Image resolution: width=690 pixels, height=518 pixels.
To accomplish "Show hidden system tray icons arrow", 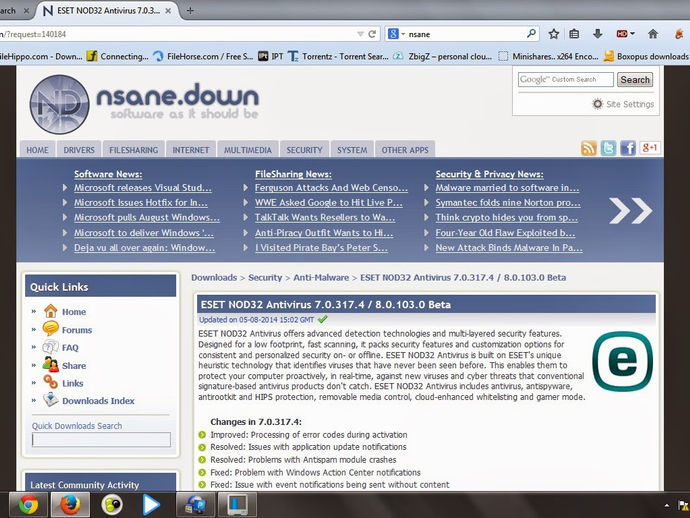I will [667, 506].
